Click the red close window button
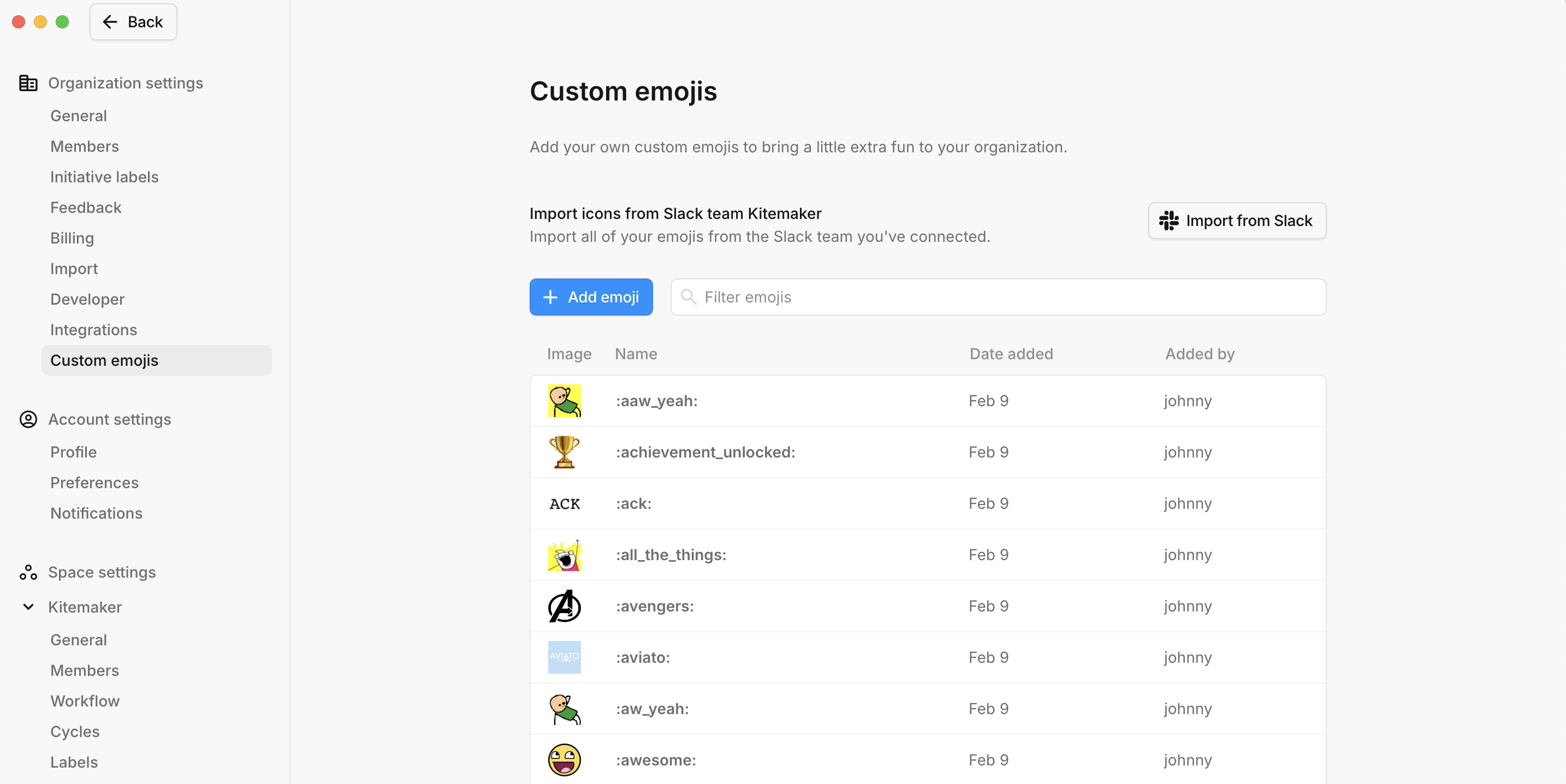The height and width of the screenshot is (784, 1566). (x=18, y=22)
